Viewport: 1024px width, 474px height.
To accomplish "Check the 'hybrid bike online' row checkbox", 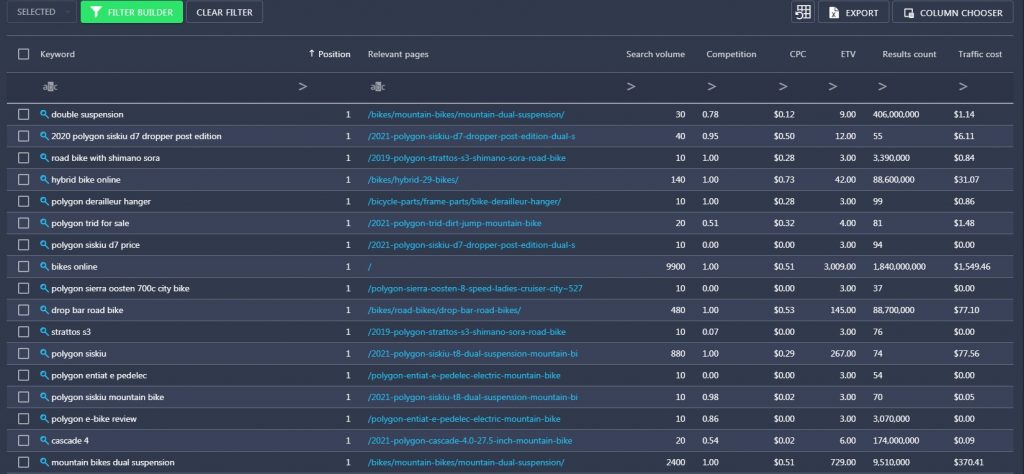I will [24, 180].
